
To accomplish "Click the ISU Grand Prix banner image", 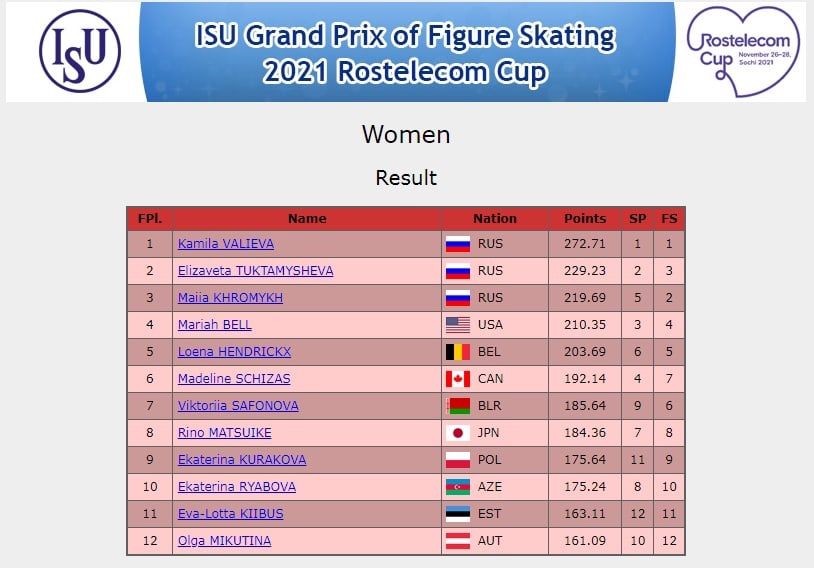I will coord(407,51).
